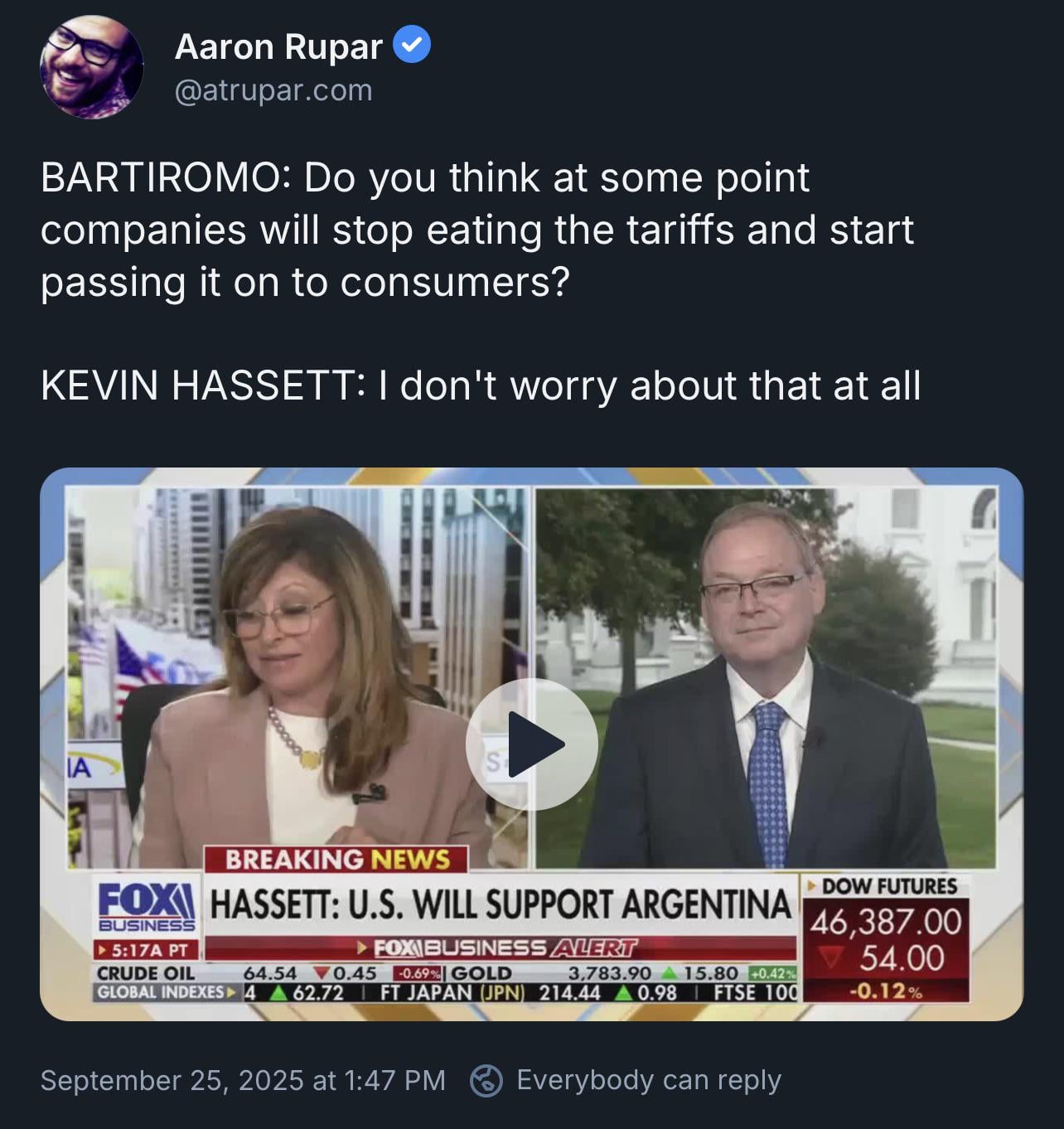Screen dimensions: 1064x1129
Task: Click the blue verified checkmark badge
Action: click(411, 46)
